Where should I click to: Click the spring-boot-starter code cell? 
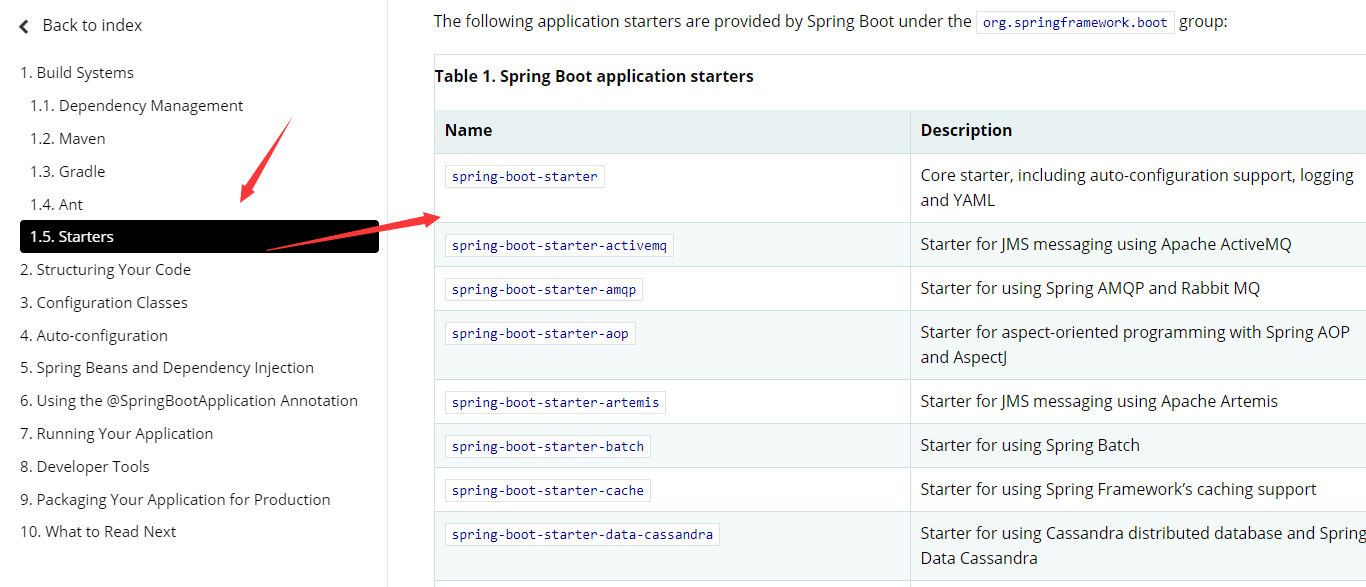click(525, 177)
